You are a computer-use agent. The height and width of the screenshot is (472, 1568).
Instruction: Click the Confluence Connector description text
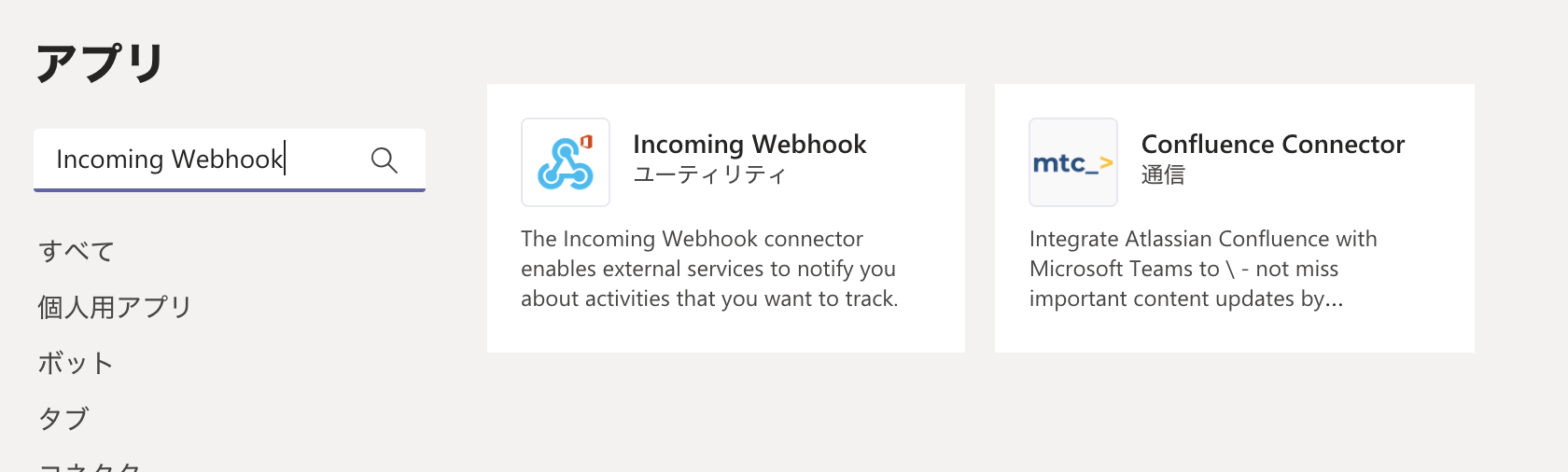click(x=1203, y=269)
